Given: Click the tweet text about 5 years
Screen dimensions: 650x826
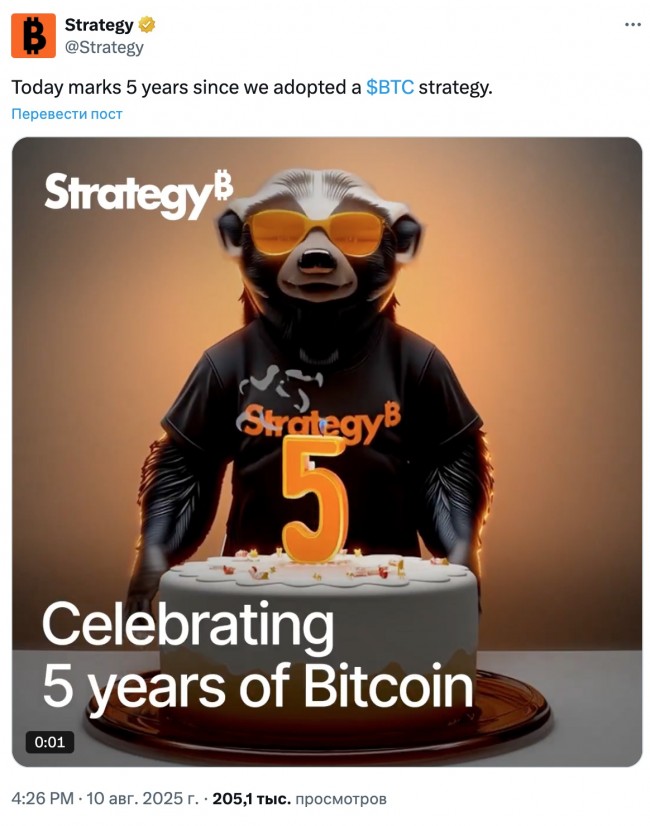Looking at the screenshot, I should coord(252,87).
